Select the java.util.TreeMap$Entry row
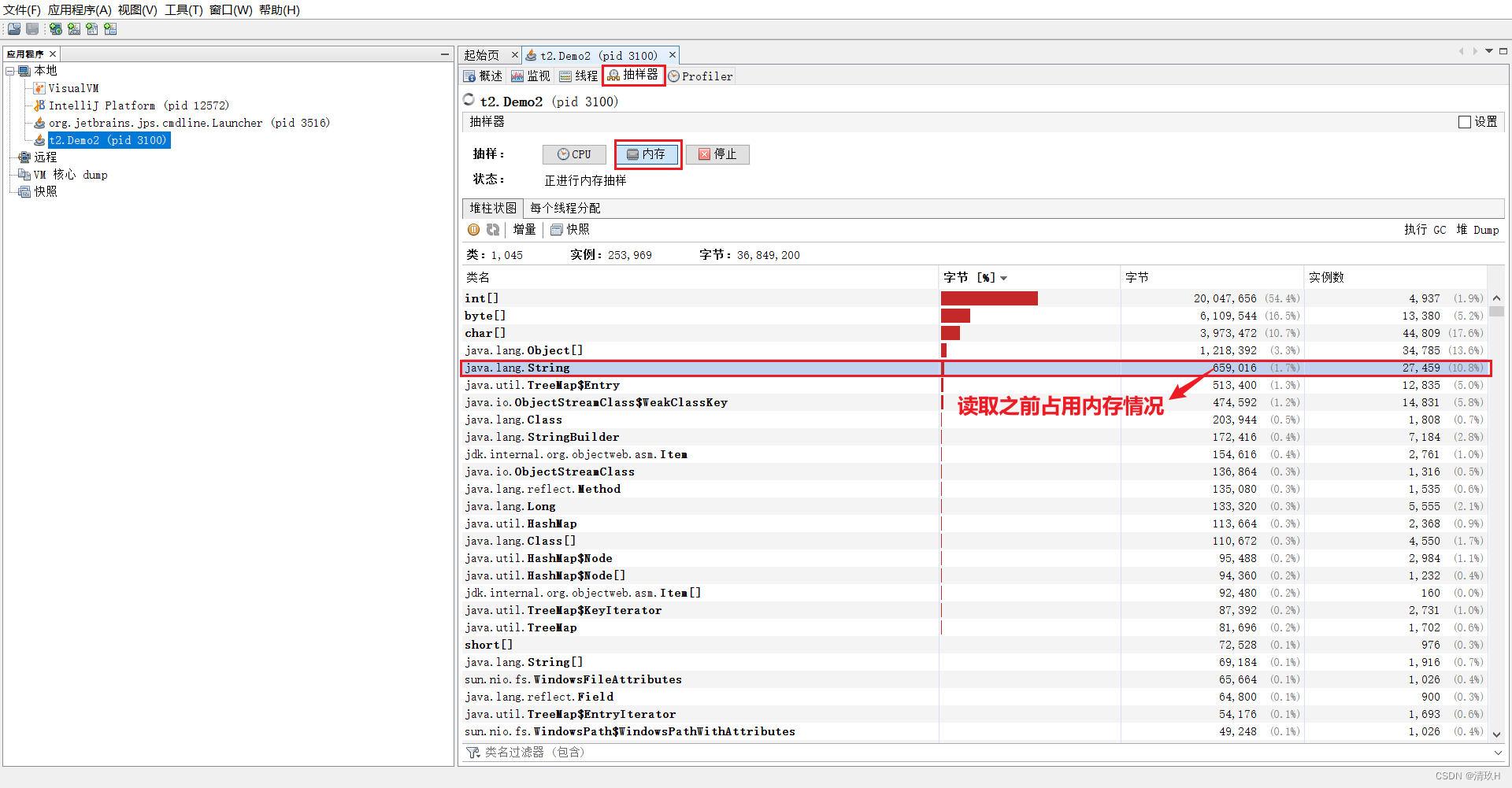This screenshot has height=788, width=1512. [x=974, y=385]
